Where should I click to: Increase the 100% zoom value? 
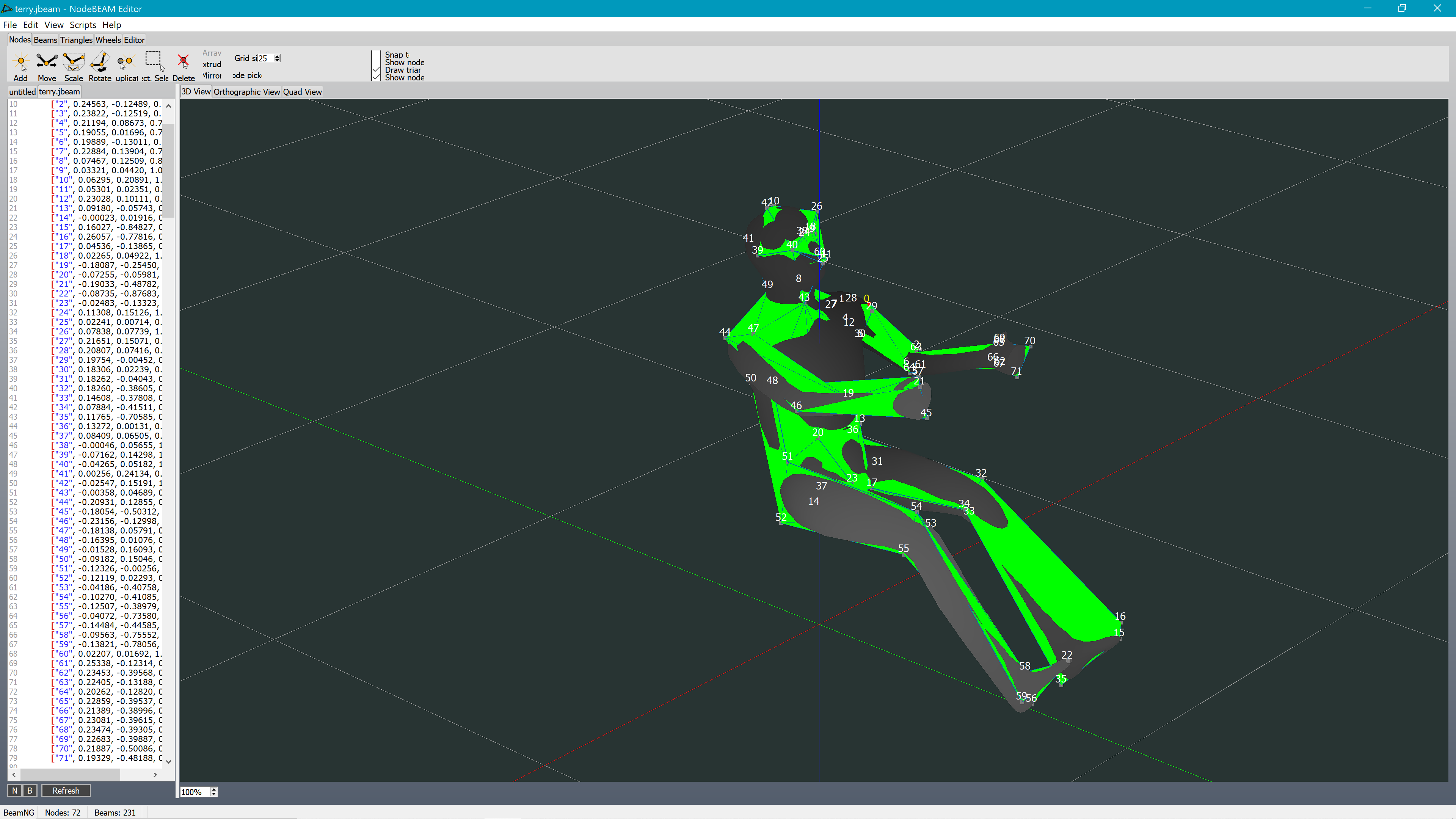[213, 789]
